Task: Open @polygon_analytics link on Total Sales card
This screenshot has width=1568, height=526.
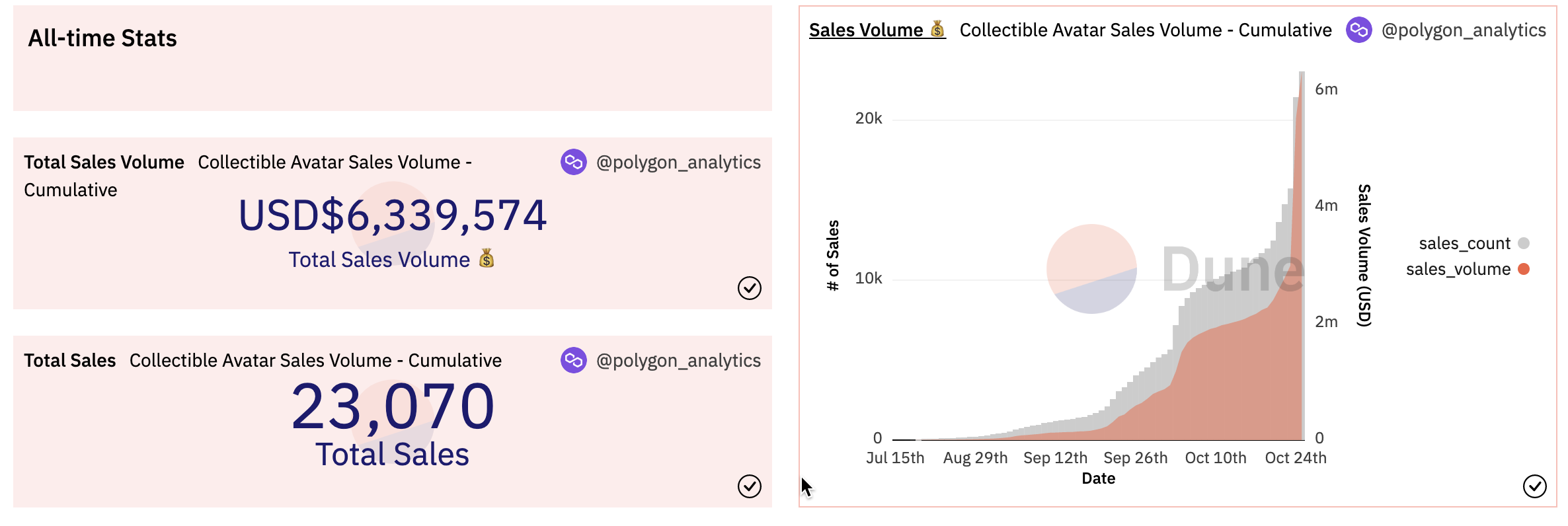Action: [x=678, y=361]
